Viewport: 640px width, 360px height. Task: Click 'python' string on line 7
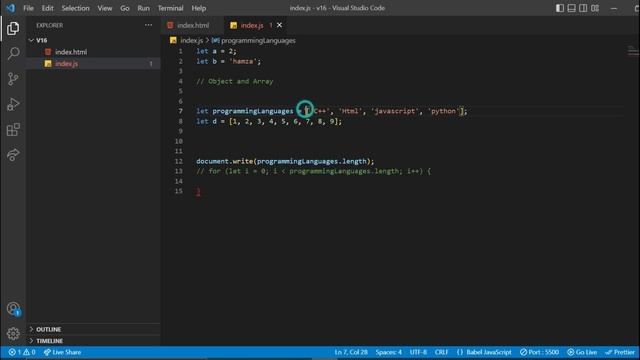pyautogui.click(x=443, y=111)
